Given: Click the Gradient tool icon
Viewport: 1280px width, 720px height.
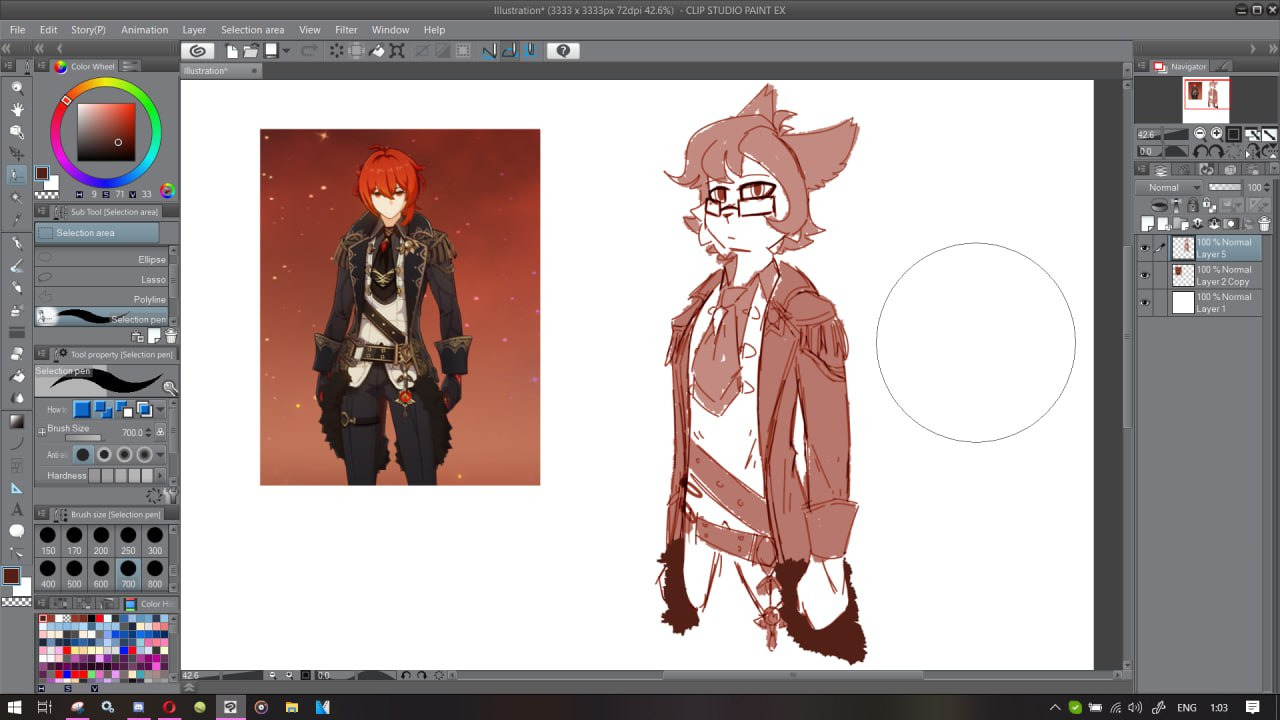Looking at the screenshot, I should (17, 421).
